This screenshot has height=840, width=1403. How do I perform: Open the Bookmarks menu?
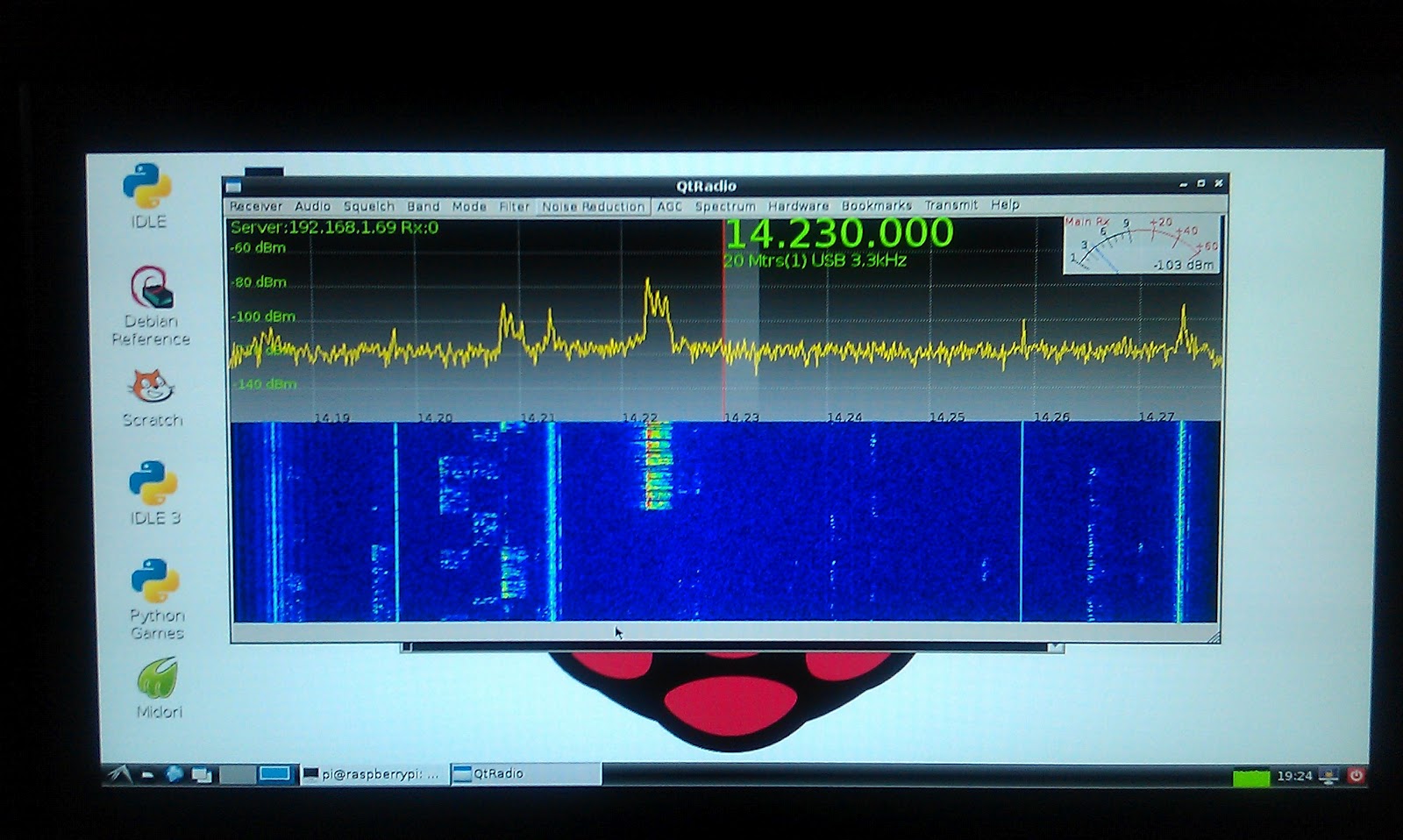876,206
